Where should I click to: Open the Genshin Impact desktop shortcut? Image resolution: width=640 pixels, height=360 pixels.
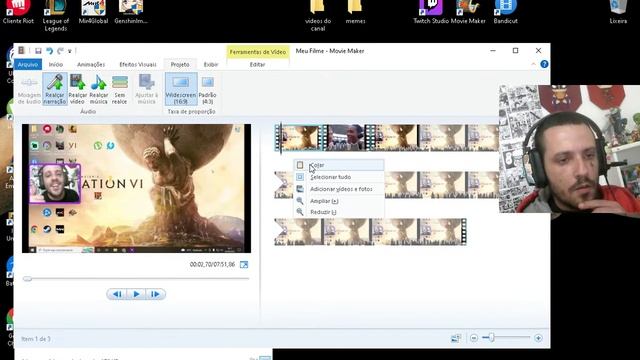click(x=131, y=12)
